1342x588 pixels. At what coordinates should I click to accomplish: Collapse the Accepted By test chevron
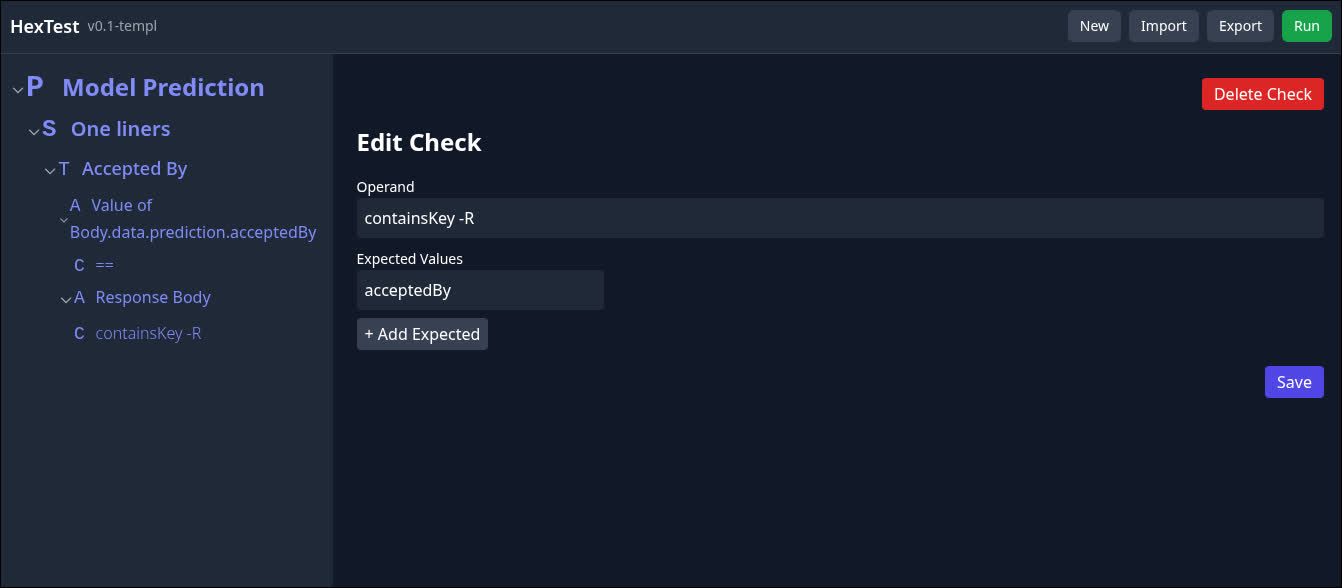[x=50, y=172]
